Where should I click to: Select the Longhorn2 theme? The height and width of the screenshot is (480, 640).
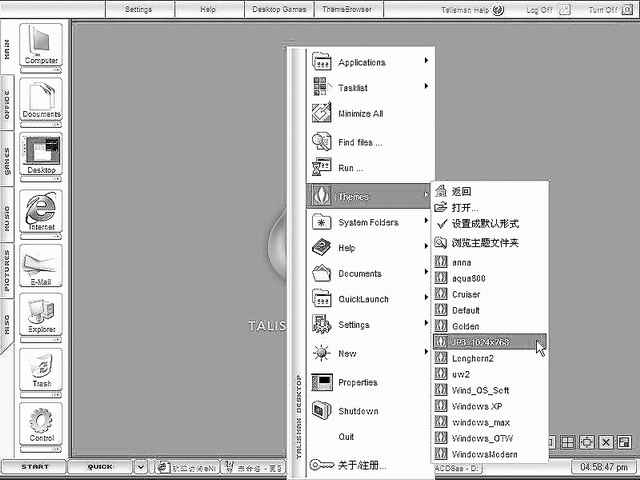pyautogui.click(x=490, y=358)
